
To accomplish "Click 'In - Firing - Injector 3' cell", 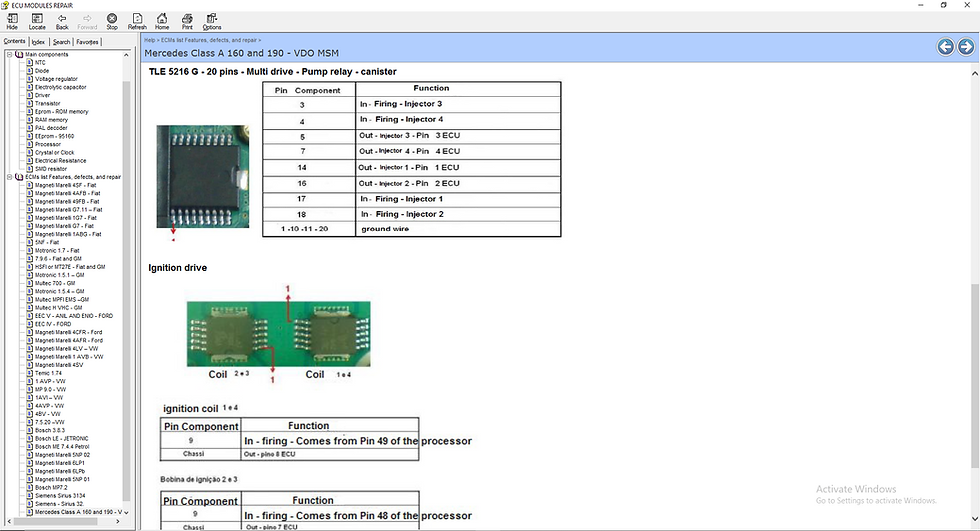I will click(458, 104).
